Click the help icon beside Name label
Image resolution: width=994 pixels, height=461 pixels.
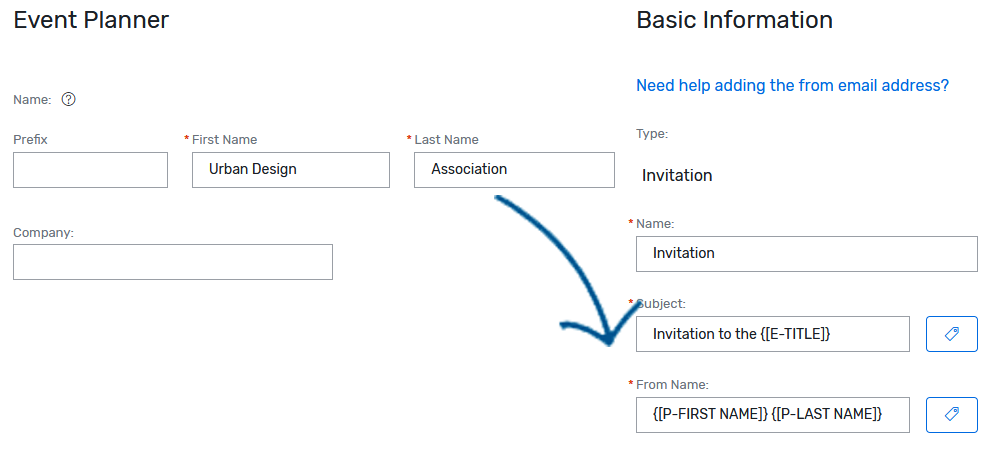click(x=69, y=100)
